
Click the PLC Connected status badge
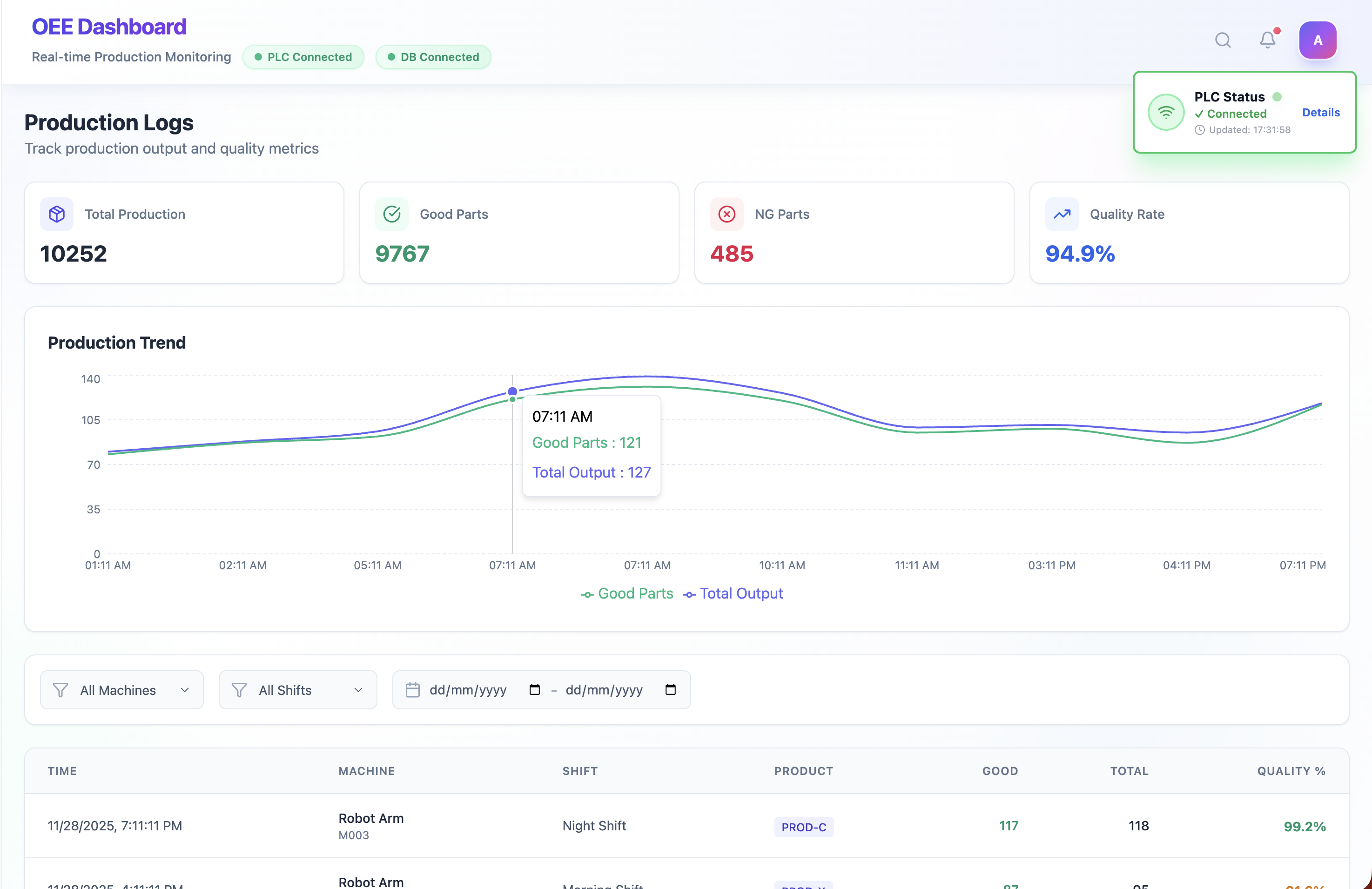(303, 56)
